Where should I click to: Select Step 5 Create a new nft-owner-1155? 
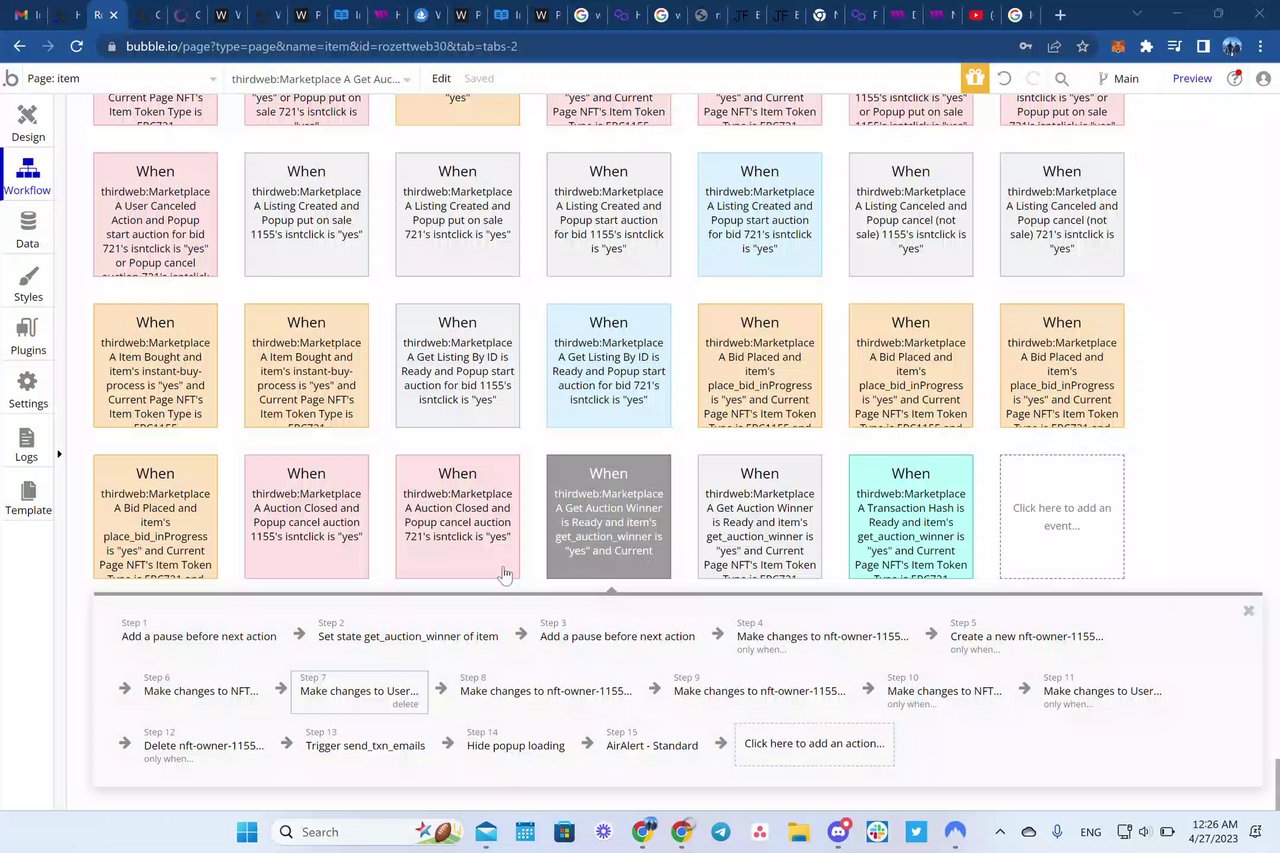[x=1027, y=636]
